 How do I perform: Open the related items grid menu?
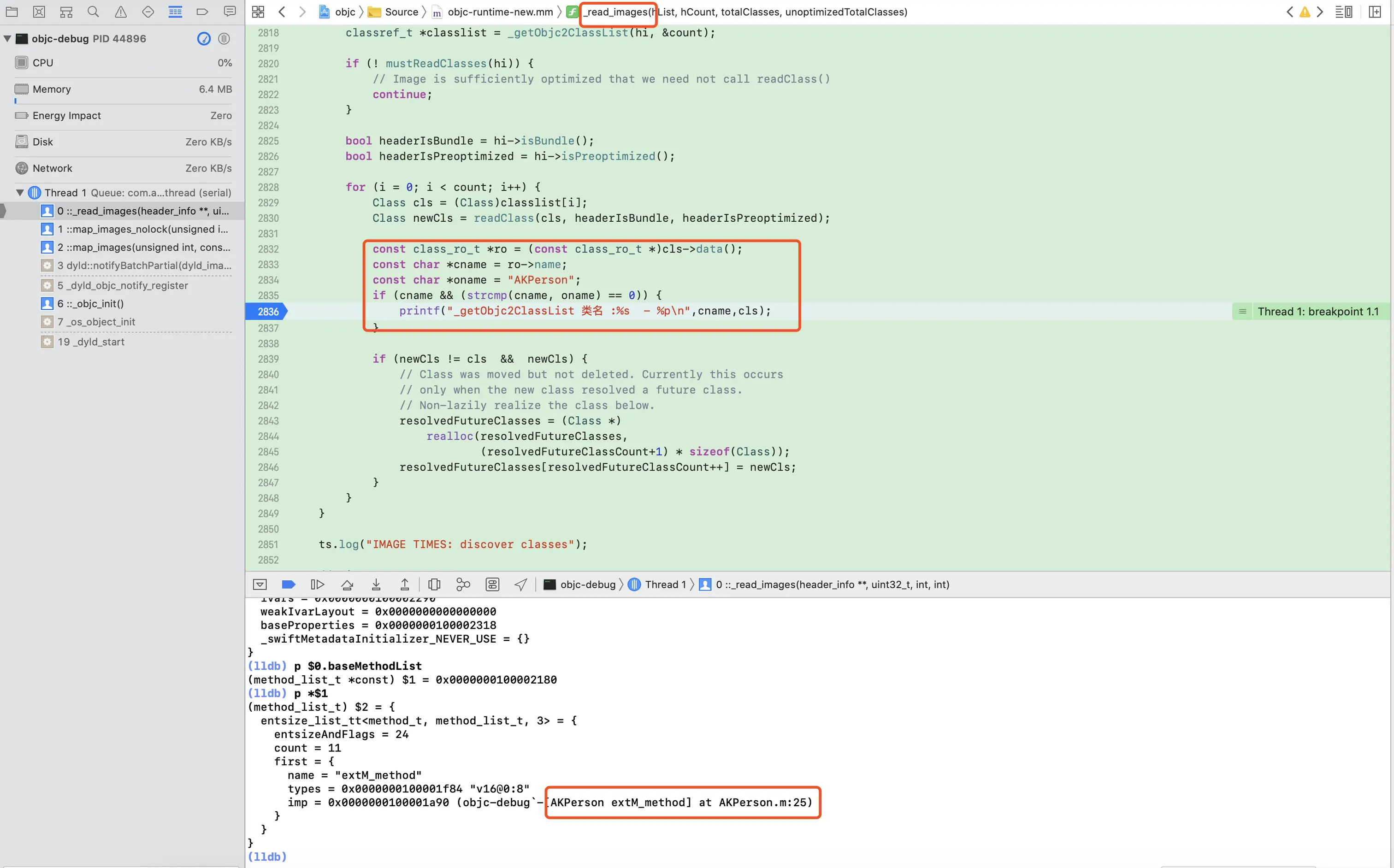[x=258, y=12]
